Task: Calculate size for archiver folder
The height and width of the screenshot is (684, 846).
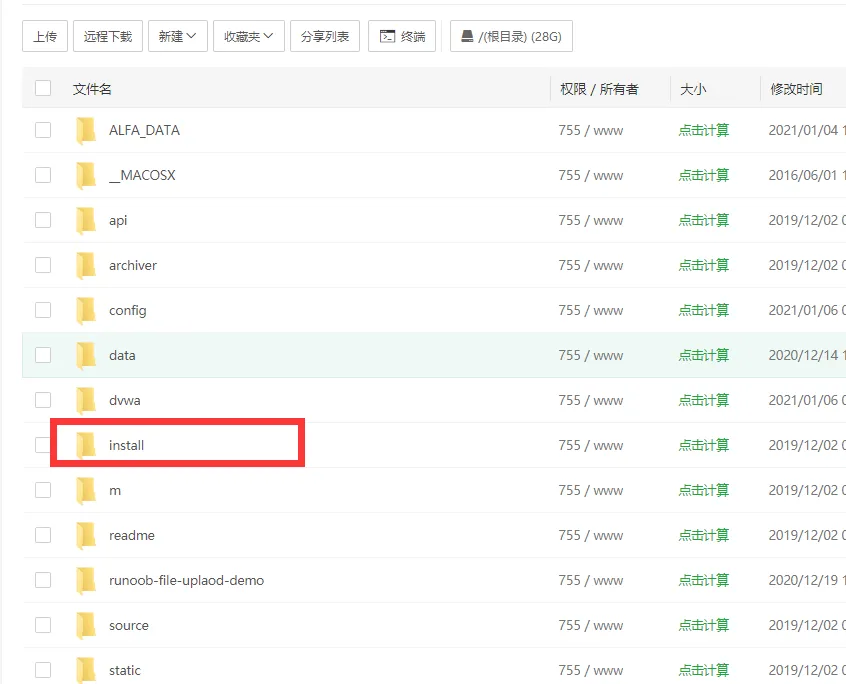Action: (x=704, y=265)
